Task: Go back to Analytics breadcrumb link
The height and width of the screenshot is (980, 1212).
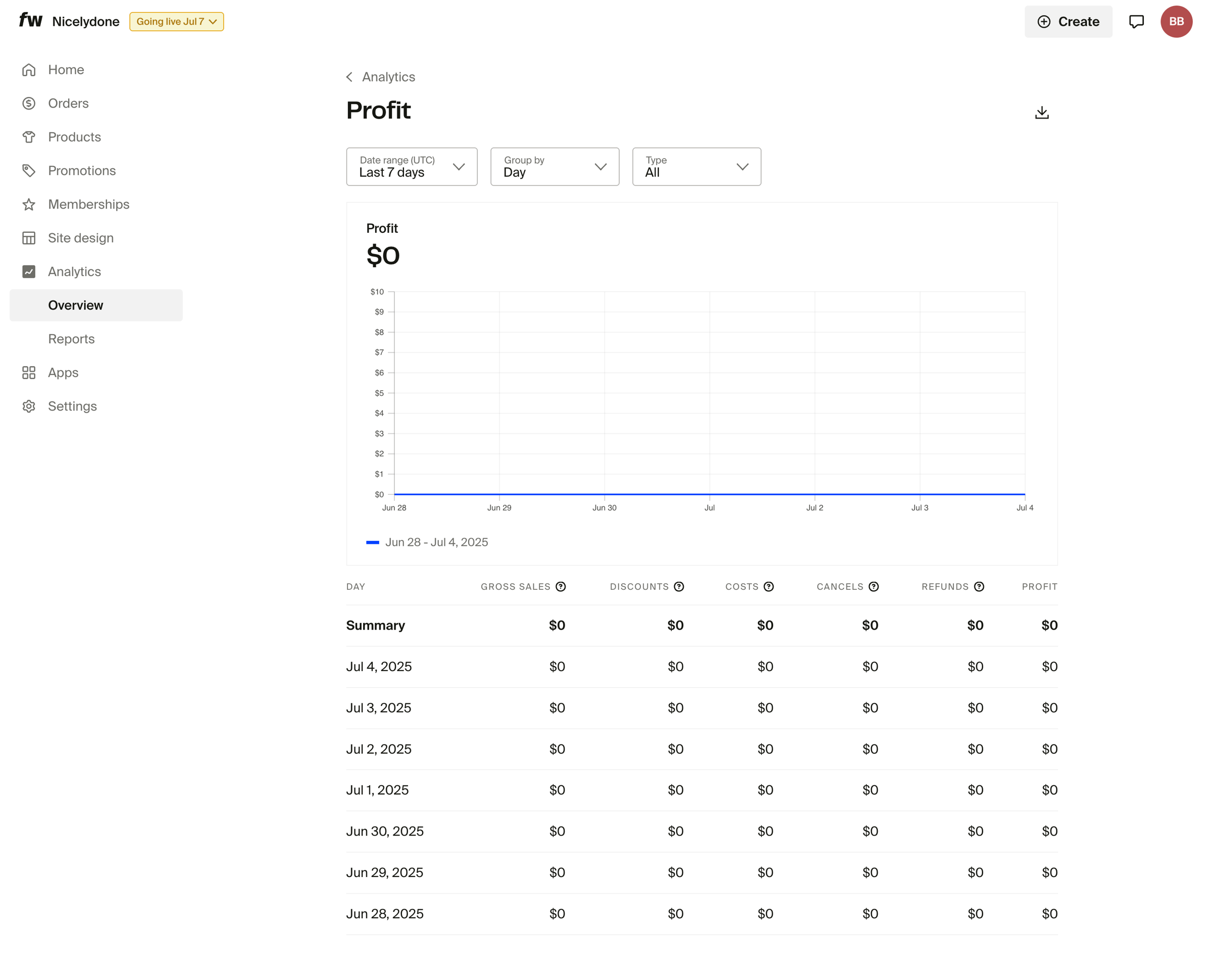Action: tap(388, 77)
